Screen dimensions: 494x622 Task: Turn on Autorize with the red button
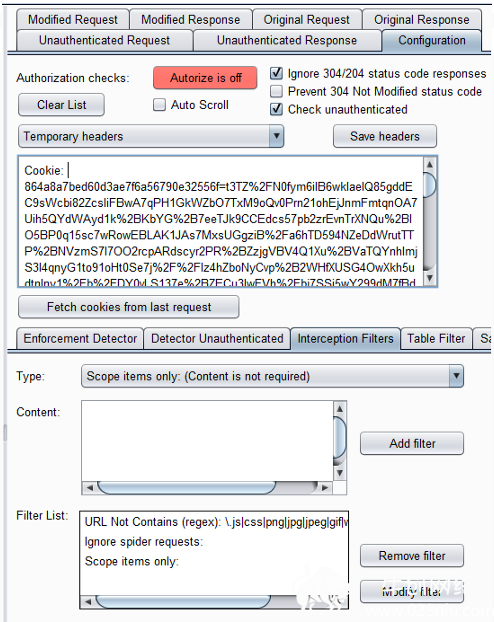click(x=205, y=78)
